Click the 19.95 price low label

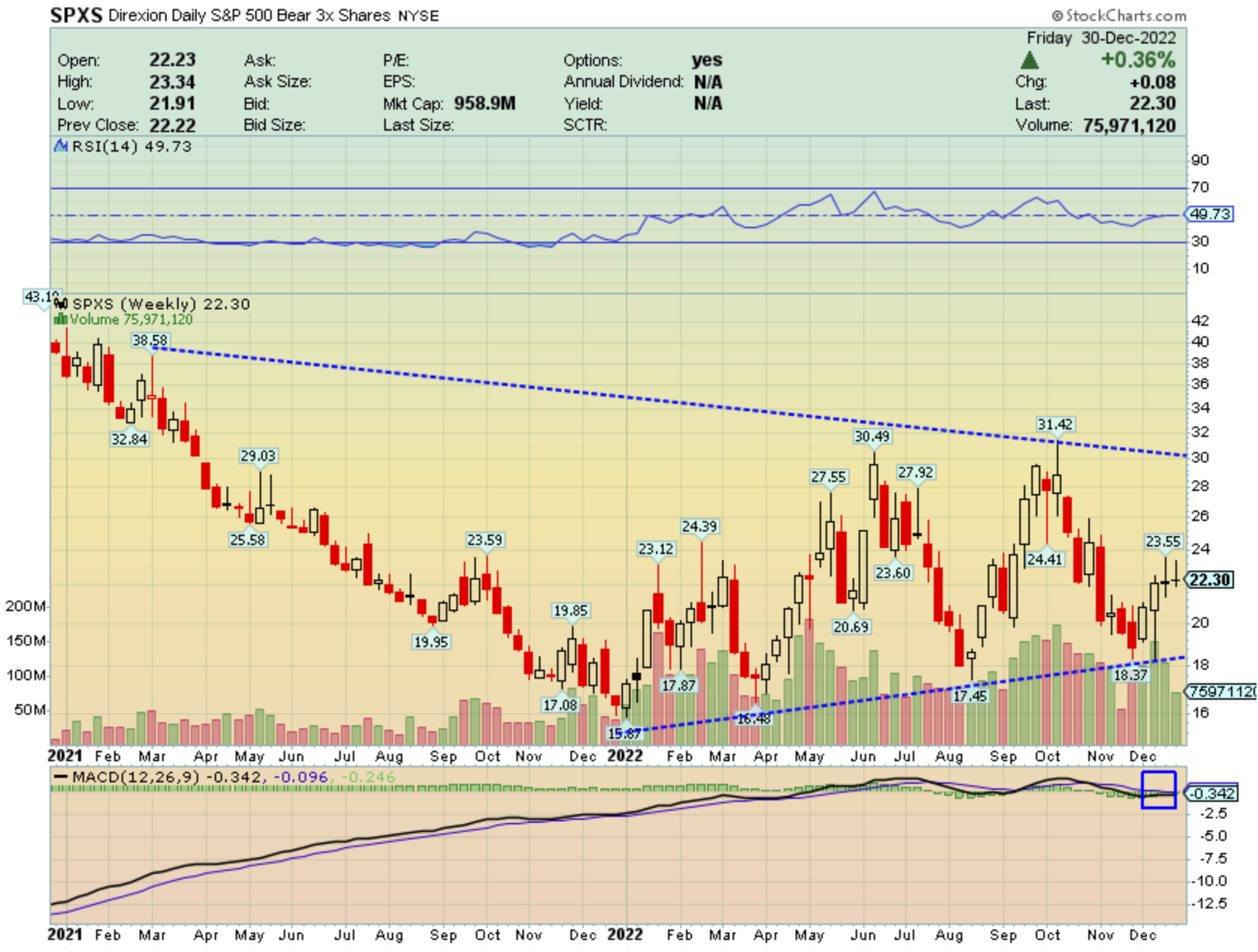(431, 642)
